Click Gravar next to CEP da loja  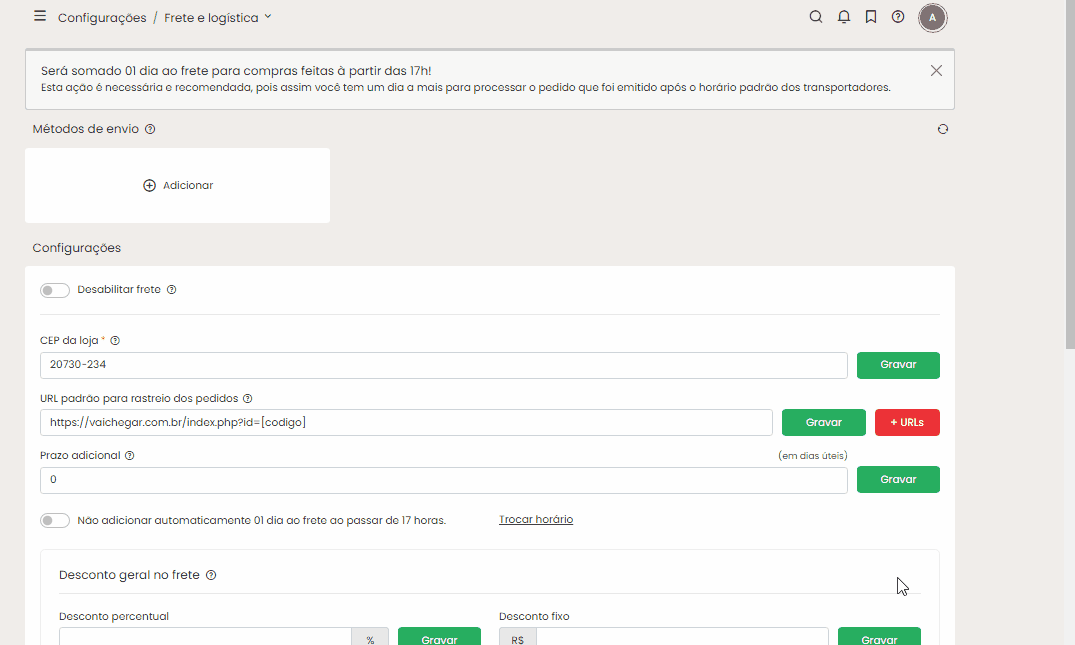click(x=898, y=365)
